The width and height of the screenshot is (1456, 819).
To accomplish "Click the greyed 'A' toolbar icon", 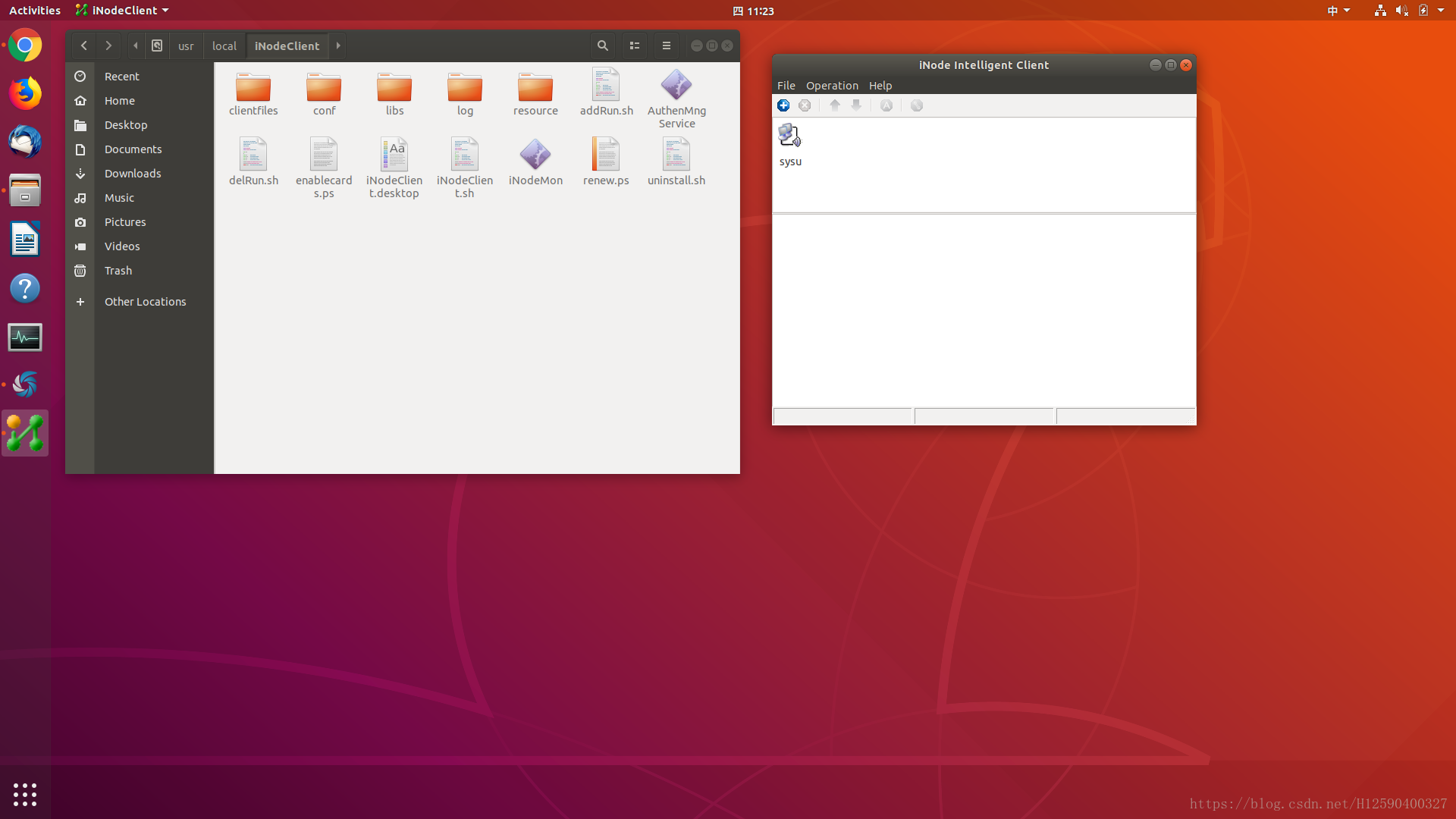I will pyautogui.click(x=886, y=105).
